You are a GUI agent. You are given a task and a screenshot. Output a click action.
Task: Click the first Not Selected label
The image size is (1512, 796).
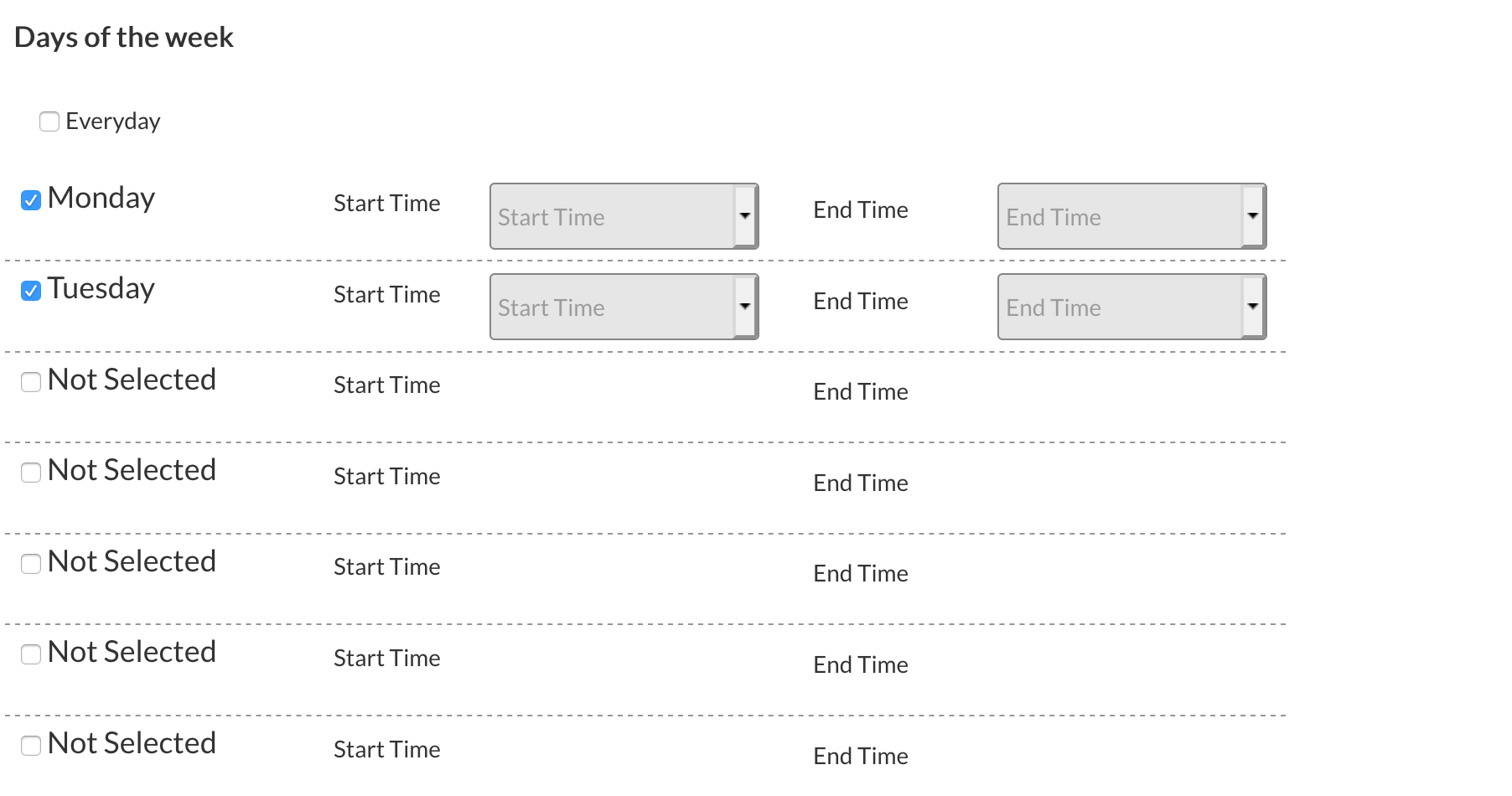point(132,380)
